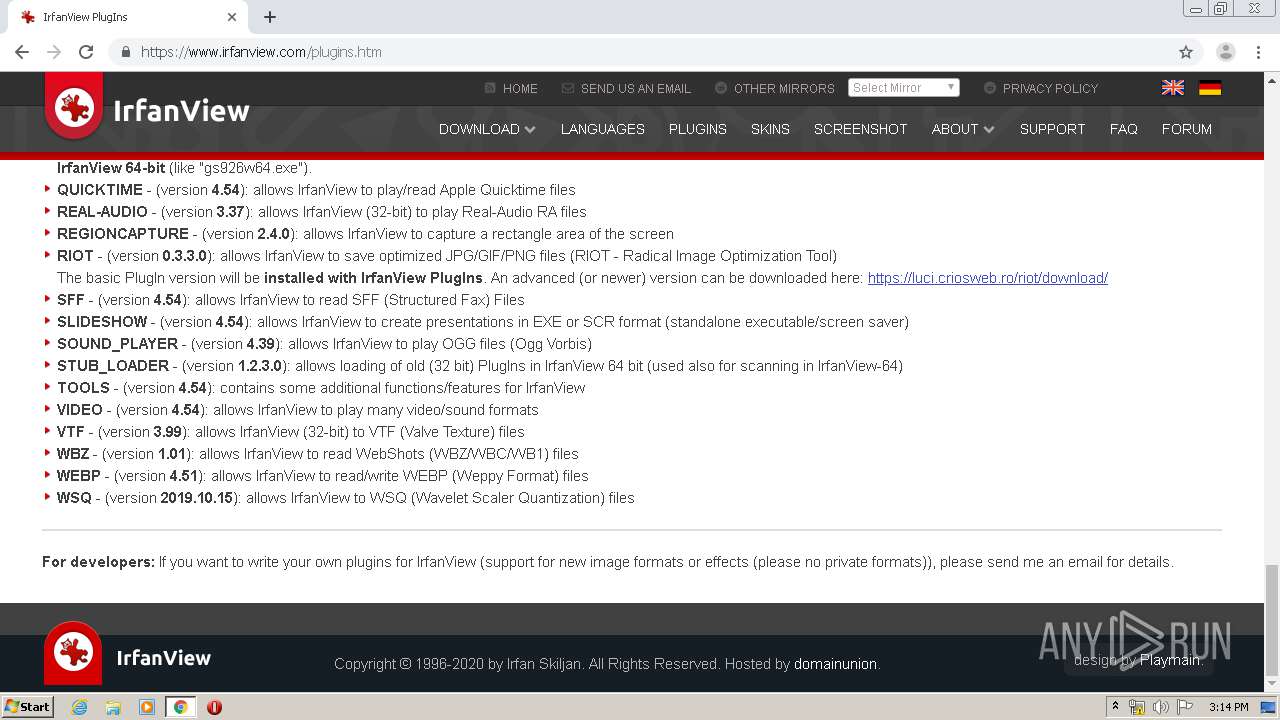Viewport: 1280px width, 720px height.
Task: Open the Chrome three-dot menu
Action: coord(1258,52)
